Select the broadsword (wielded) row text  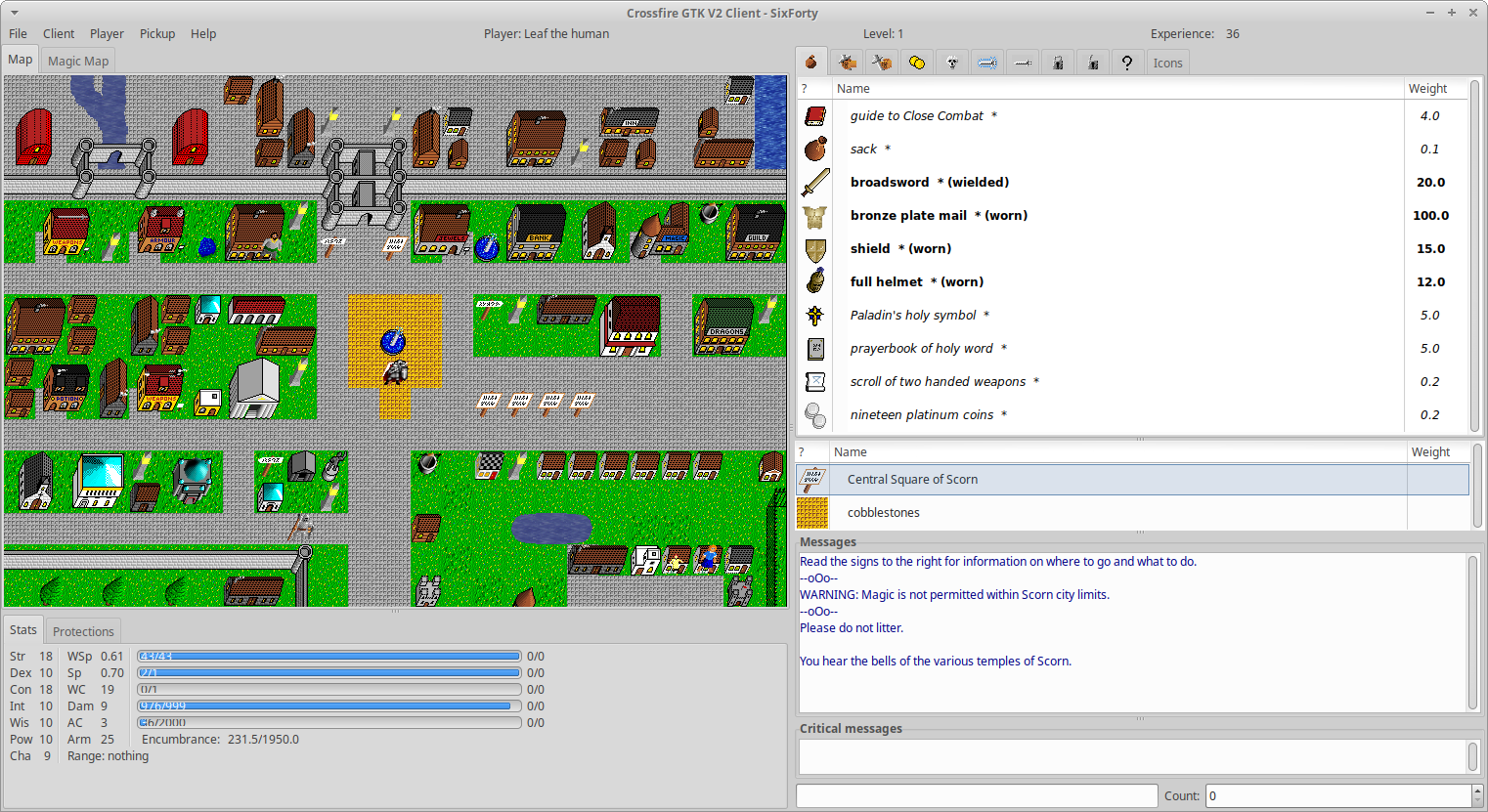click(929, 182)
